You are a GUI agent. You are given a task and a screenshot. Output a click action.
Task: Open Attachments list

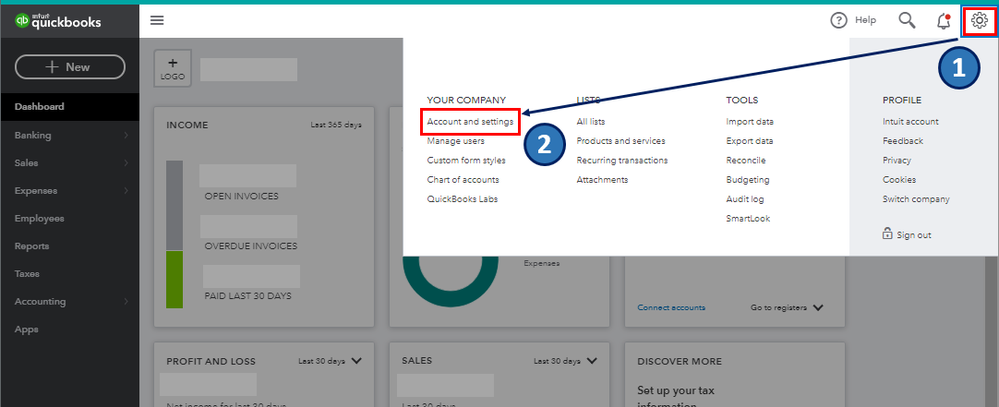[x=602, y=180]
